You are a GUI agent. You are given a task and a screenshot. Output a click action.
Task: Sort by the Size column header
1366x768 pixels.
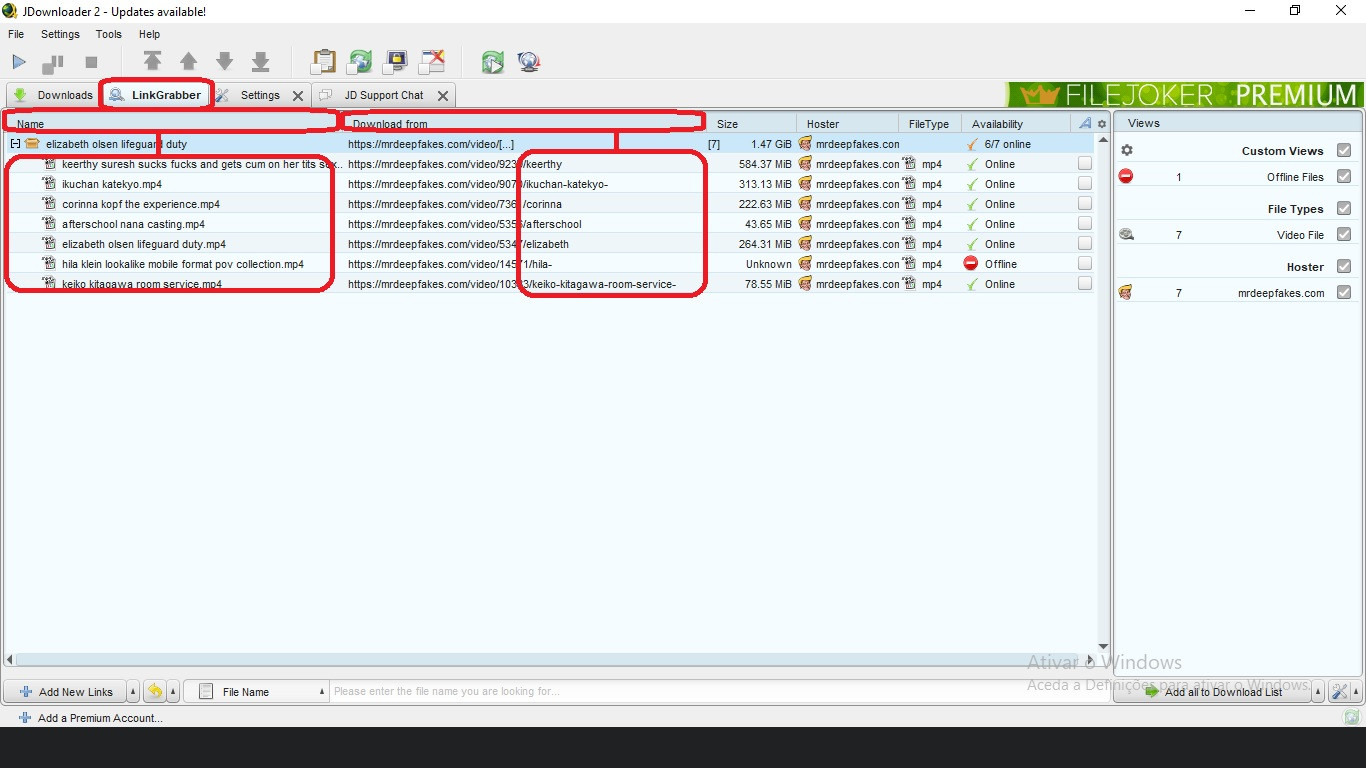[x=751, y=124]
